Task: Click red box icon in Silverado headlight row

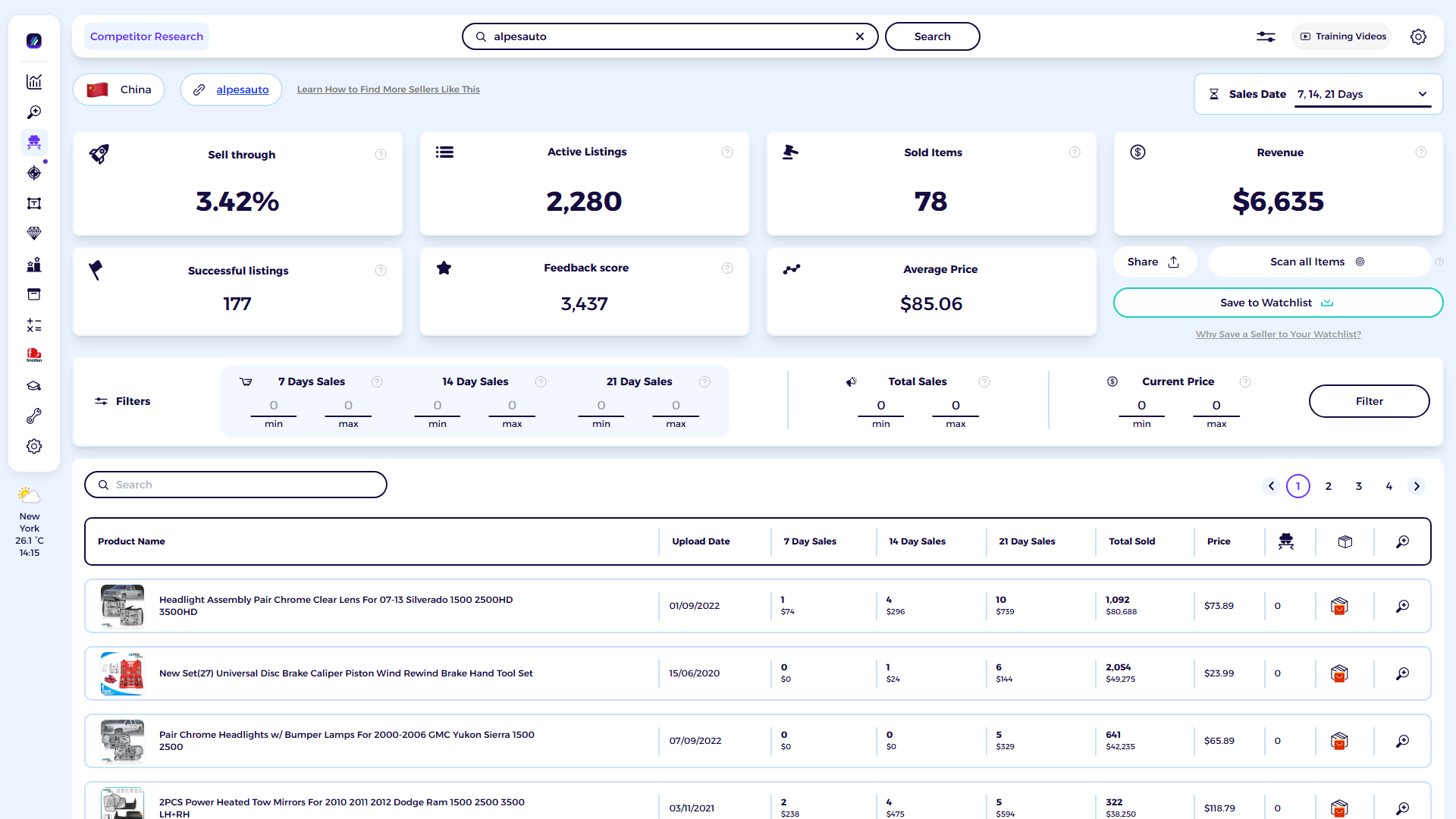Action: click(1339, 606)
